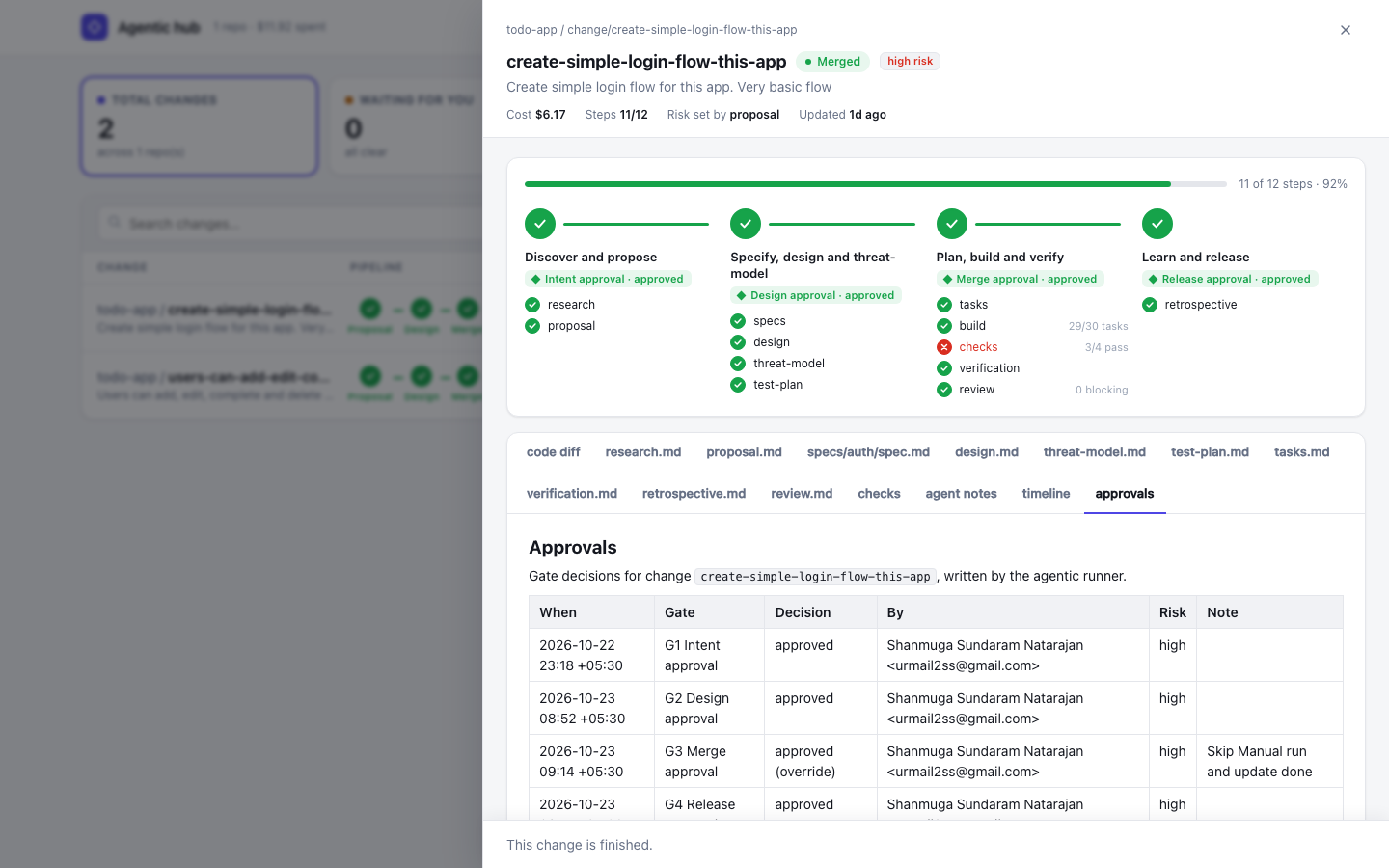Click the high risk badge
Image resolution: width=1389 pixels, height=868 pixels.
pyautogui.click(x=910, y=61)
